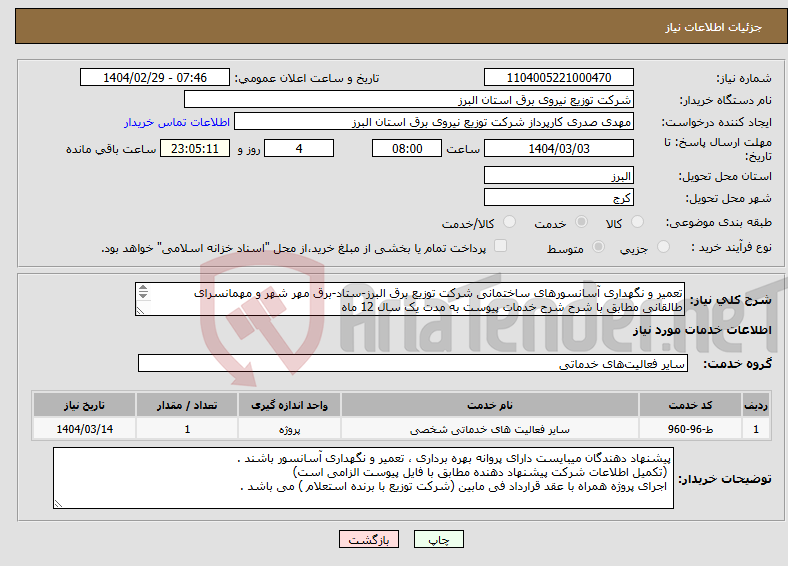Click resize handle of شرح کلی نیاز textarea

(141, 311)
